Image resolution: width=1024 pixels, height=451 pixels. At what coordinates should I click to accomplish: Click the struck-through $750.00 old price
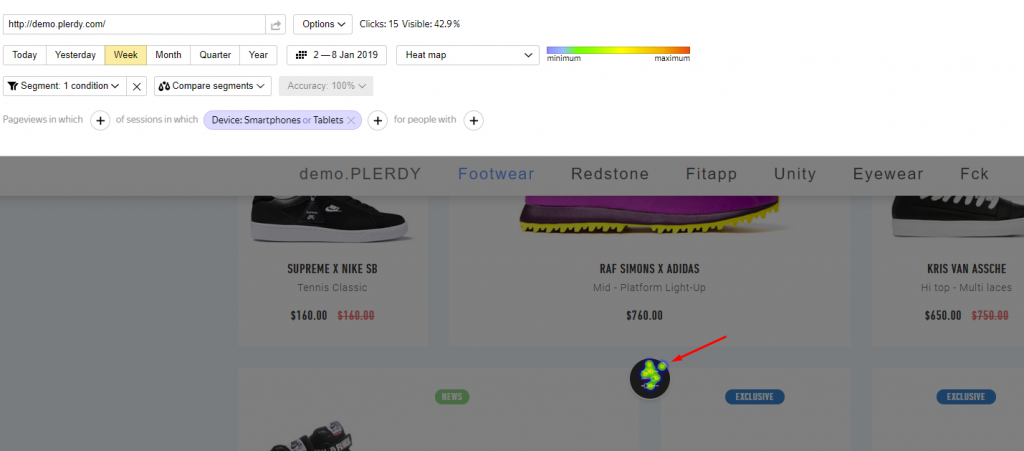[x=990, y=316]
